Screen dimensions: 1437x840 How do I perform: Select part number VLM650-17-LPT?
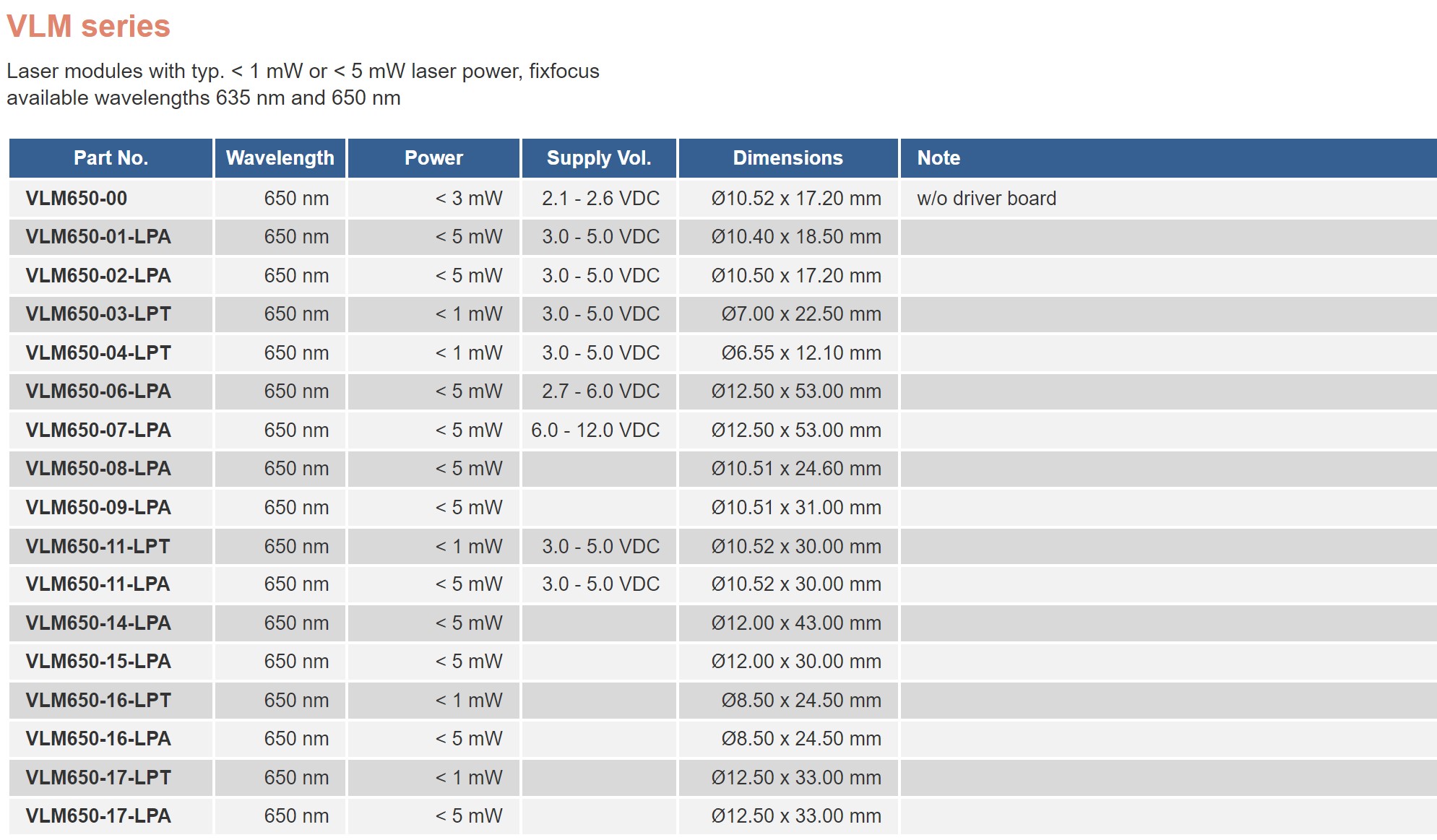98,778
